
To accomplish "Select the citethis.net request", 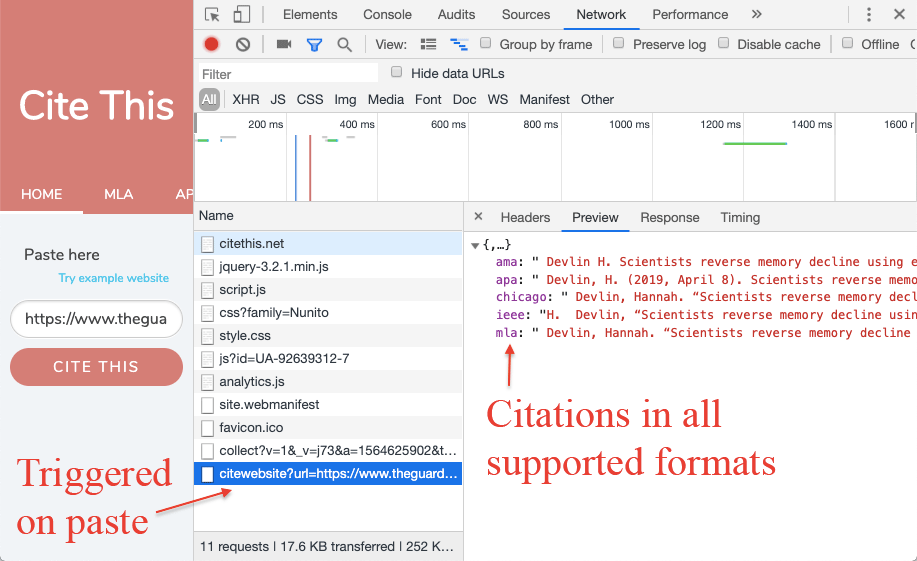I will pyautogui.click(x=328, y=243).
